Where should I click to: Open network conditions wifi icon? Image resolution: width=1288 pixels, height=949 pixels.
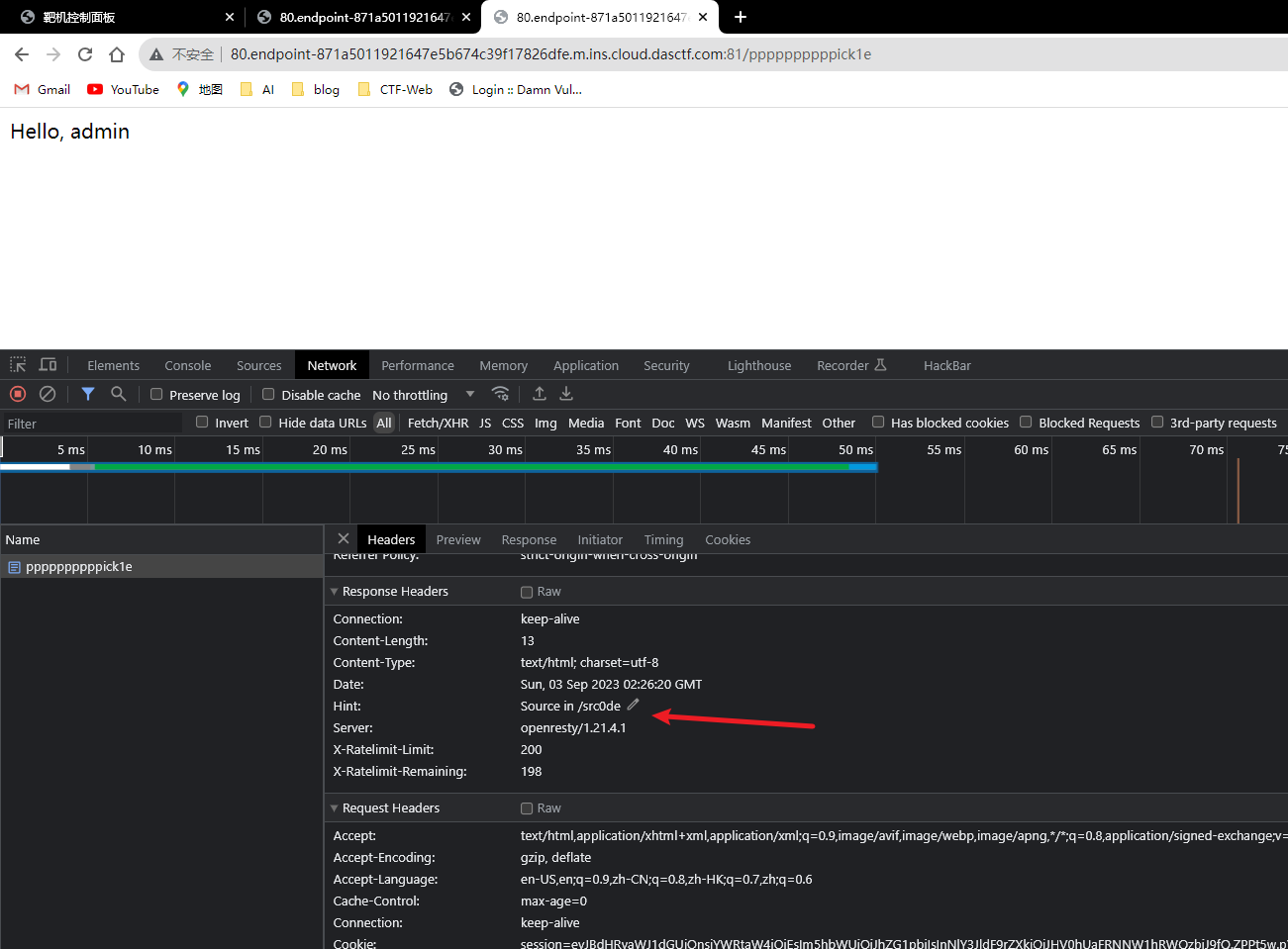pos(501,394)
